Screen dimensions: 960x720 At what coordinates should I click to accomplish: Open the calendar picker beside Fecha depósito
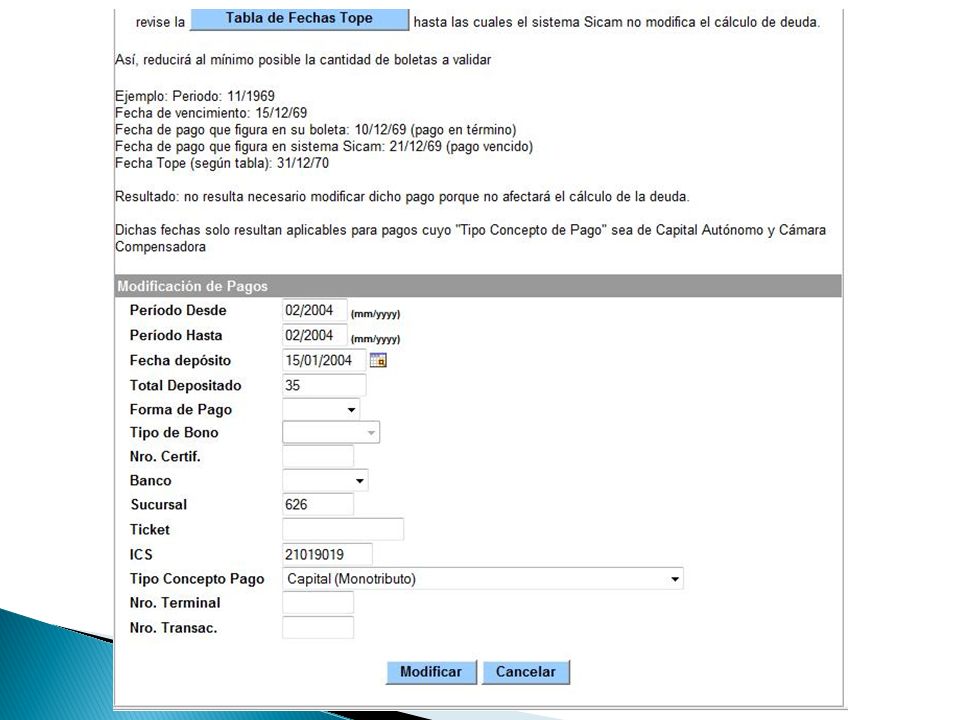378,361
